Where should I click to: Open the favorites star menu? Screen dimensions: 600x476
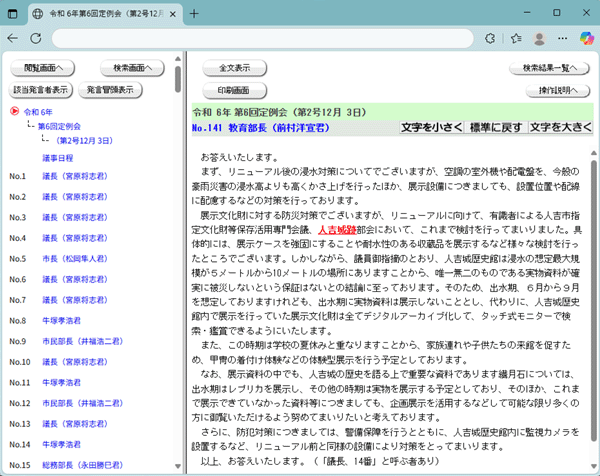click(x=516, y=38)
